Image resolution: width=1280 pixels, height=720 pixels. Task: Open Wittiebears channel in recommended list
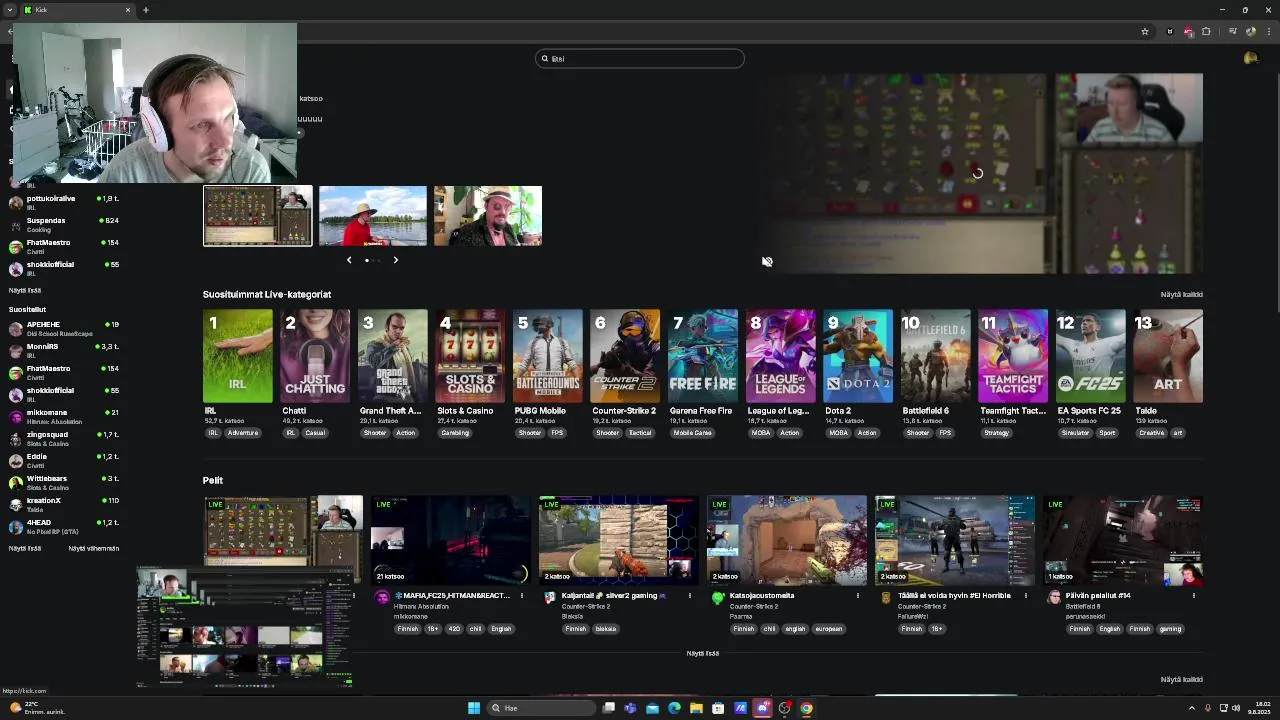click(64, 482)
